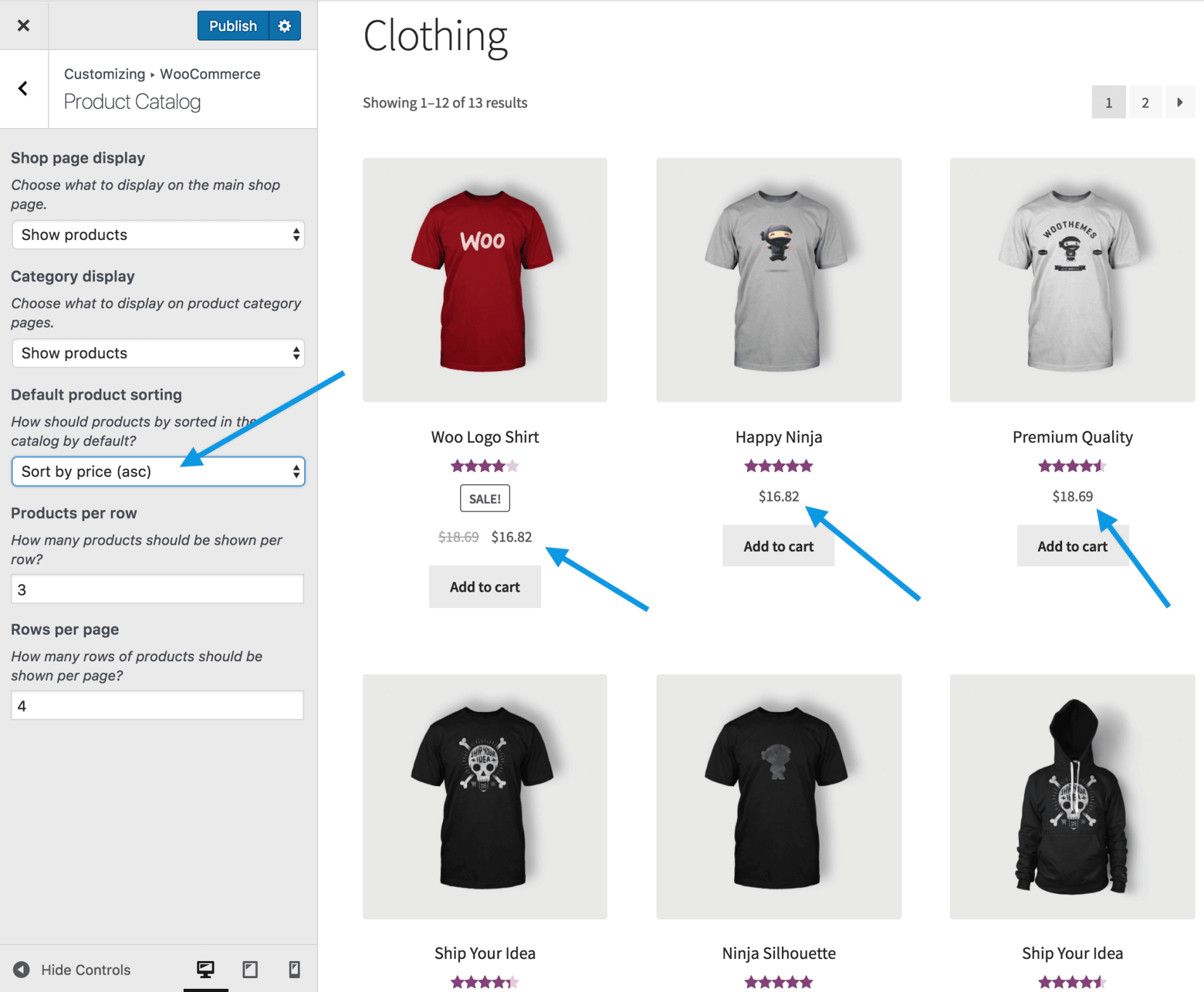Click the Happy Ninja star rating
The height and width of the screenshot is (992, 1204).
point(778,467)
